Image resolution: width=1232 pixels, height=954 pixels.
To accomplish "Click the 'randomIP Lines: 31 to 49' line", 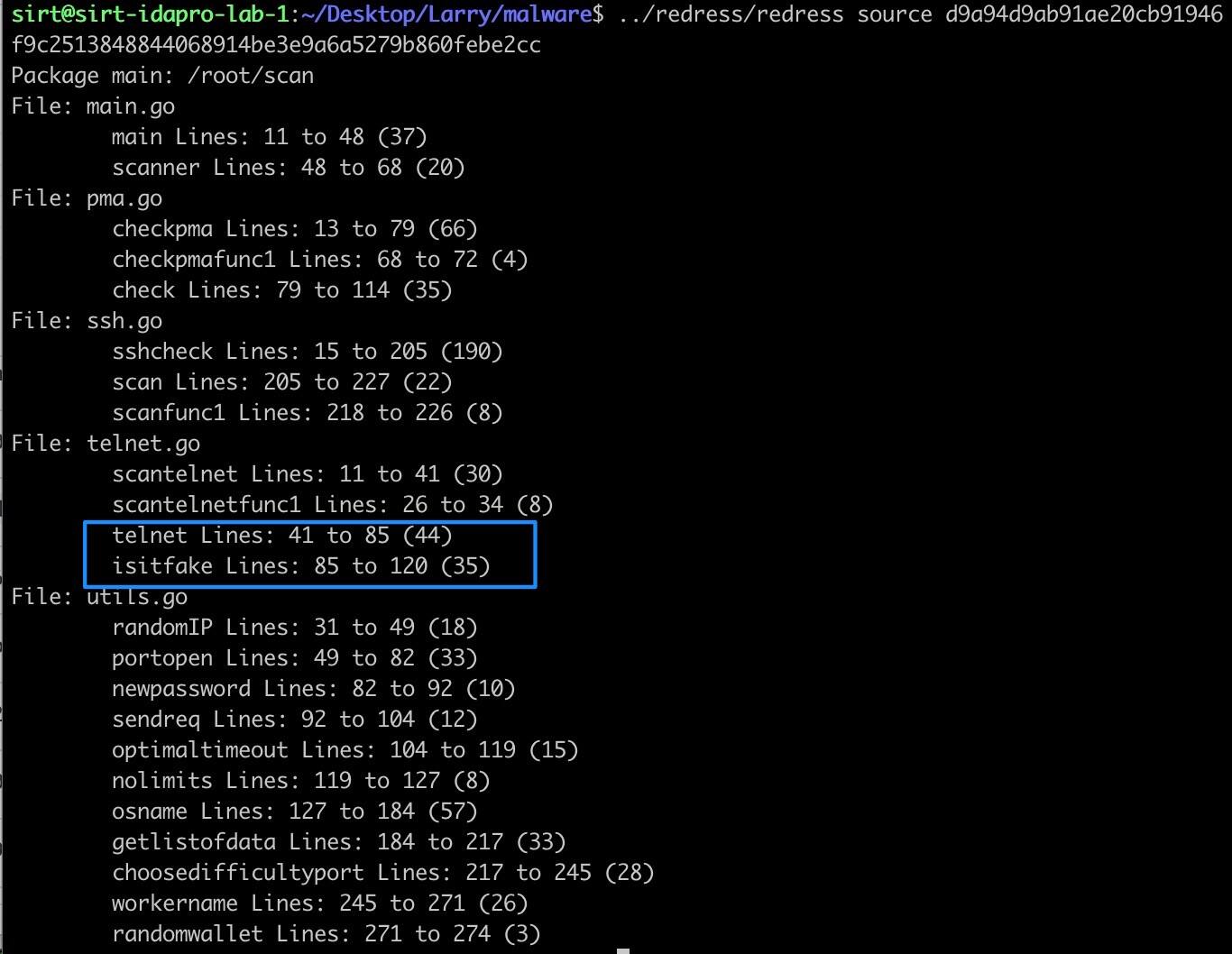I will pos(294,628).
